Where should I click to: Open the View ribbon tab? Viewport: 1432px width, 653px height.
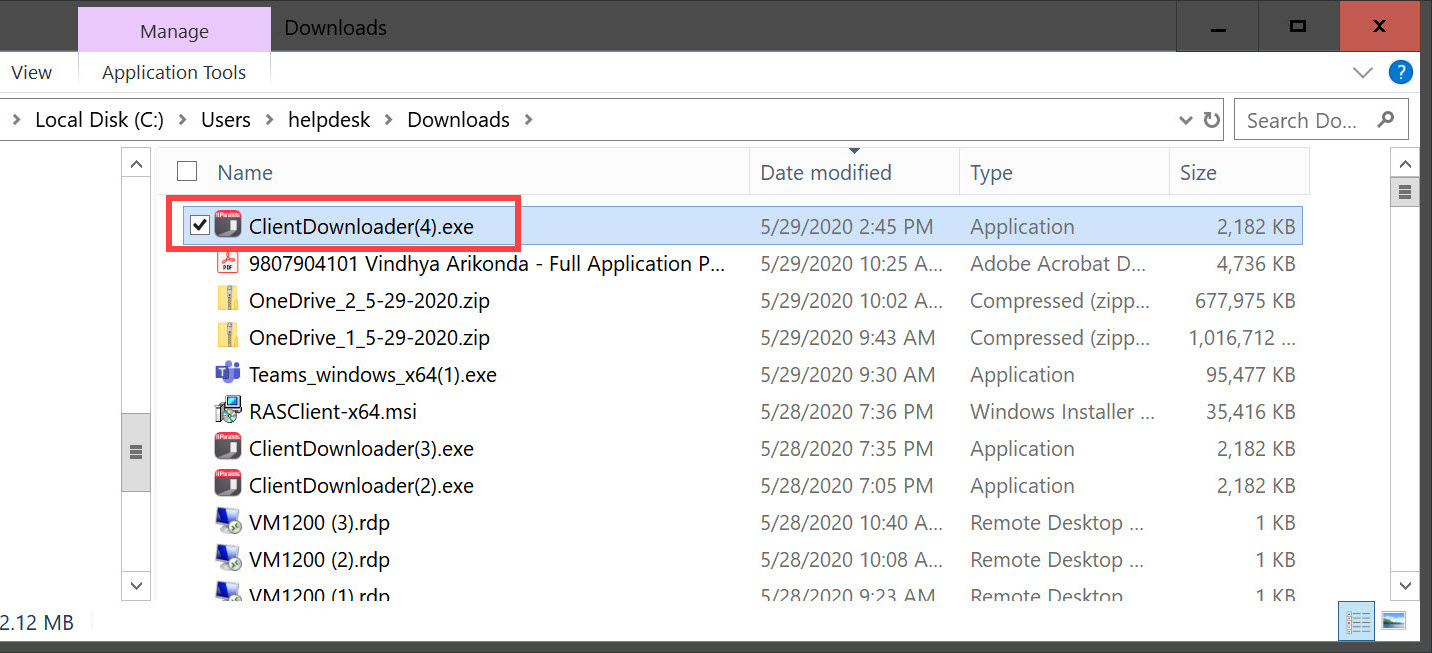[31, 72]
